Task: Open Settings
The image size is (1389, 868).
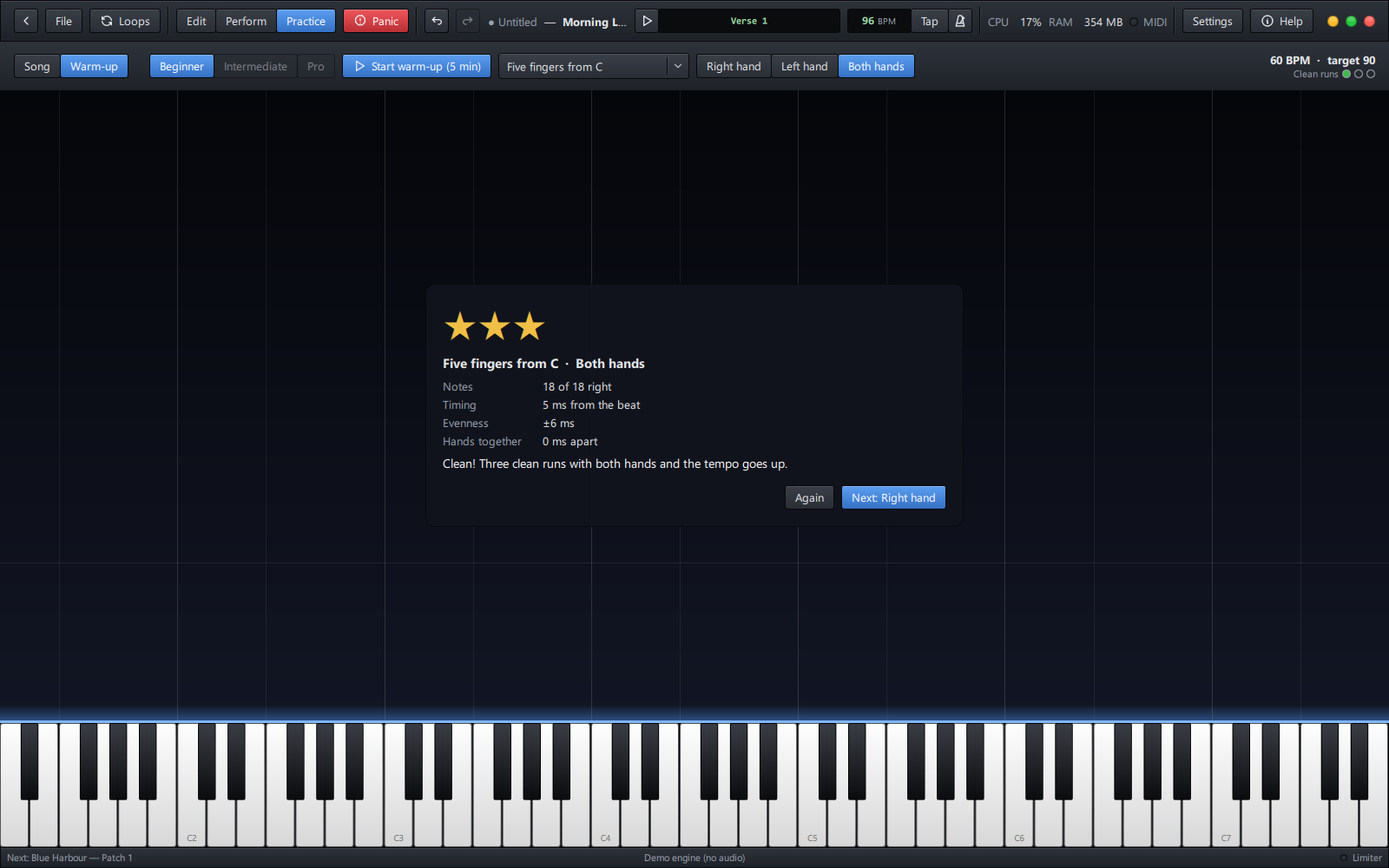Action: (x=1212, y=21)
